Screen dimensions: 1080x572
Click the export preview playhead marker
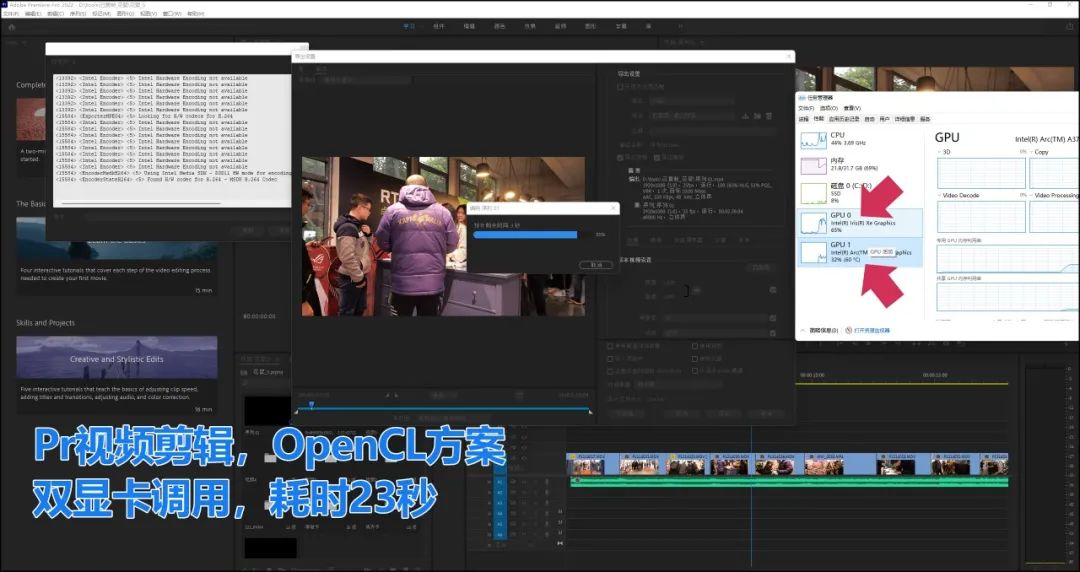click(311, 405)
